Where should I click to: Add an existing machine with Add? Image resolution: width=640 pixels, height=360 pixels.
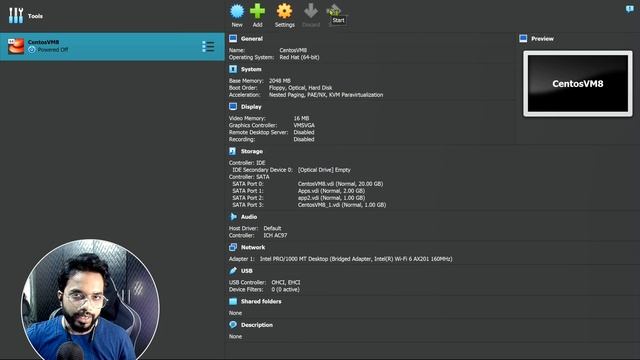coord(257,16)
